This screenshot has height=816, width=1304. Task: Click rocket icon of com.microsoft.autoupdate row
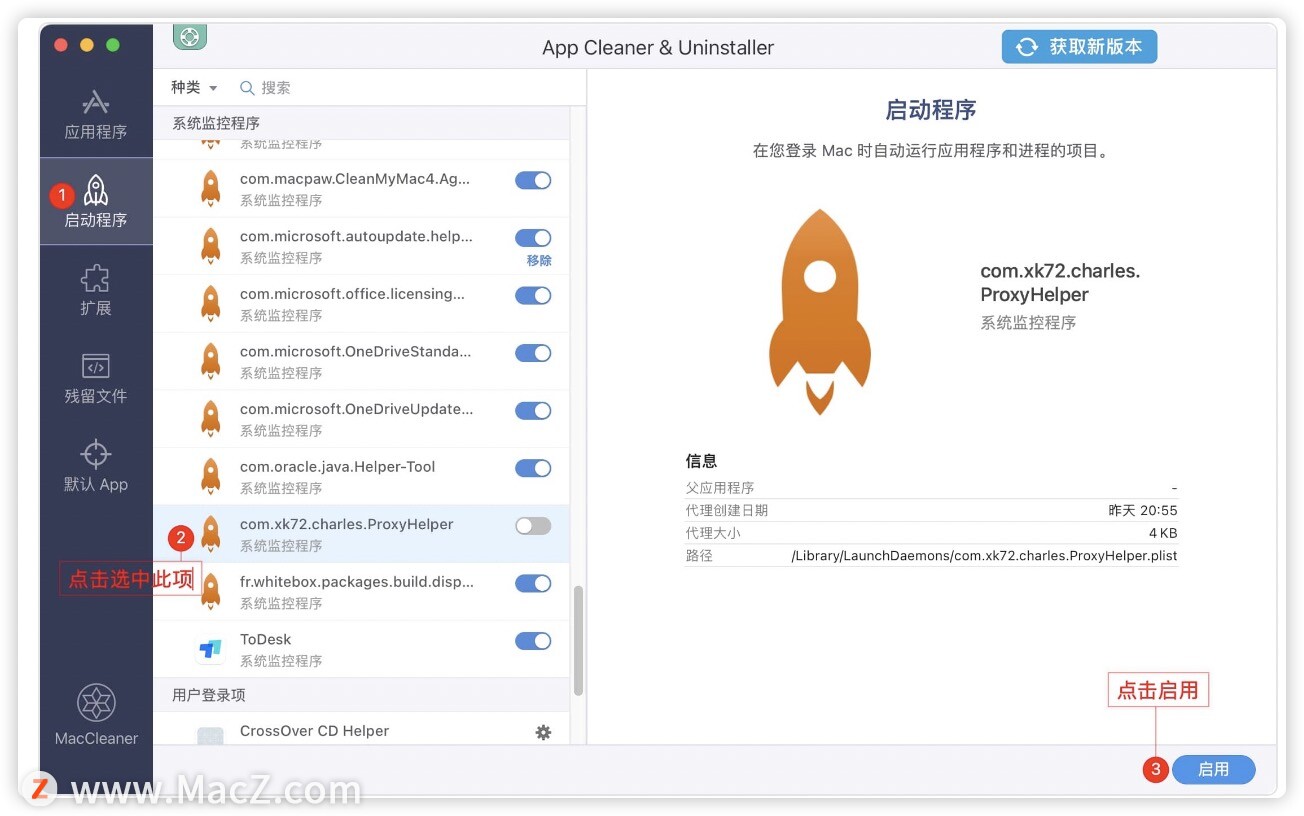[210, 246]
